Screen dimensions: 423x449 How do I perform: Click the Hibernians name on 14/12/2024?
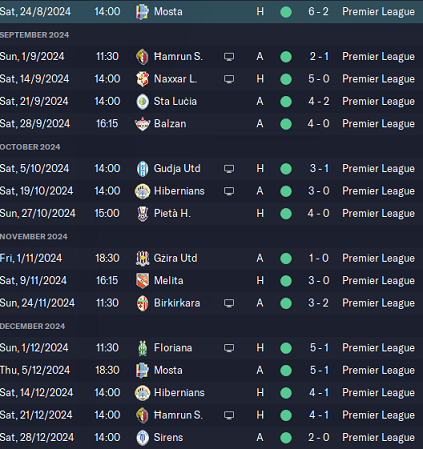point(179,393)
